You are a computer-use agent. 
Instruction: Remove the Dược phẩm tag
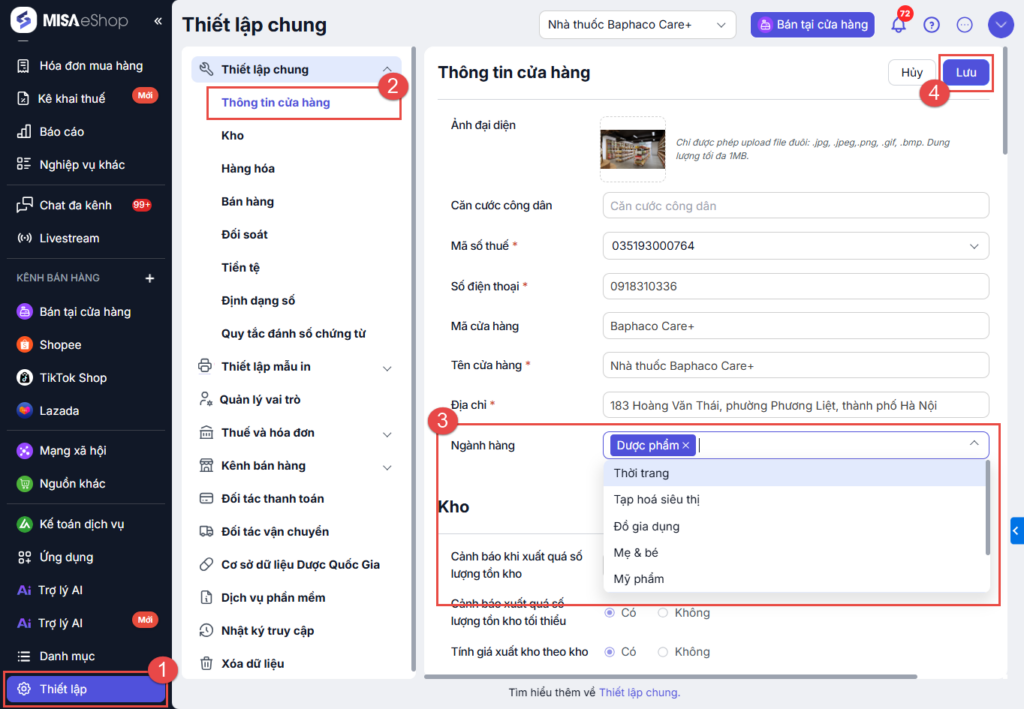[x=686, y=445]
